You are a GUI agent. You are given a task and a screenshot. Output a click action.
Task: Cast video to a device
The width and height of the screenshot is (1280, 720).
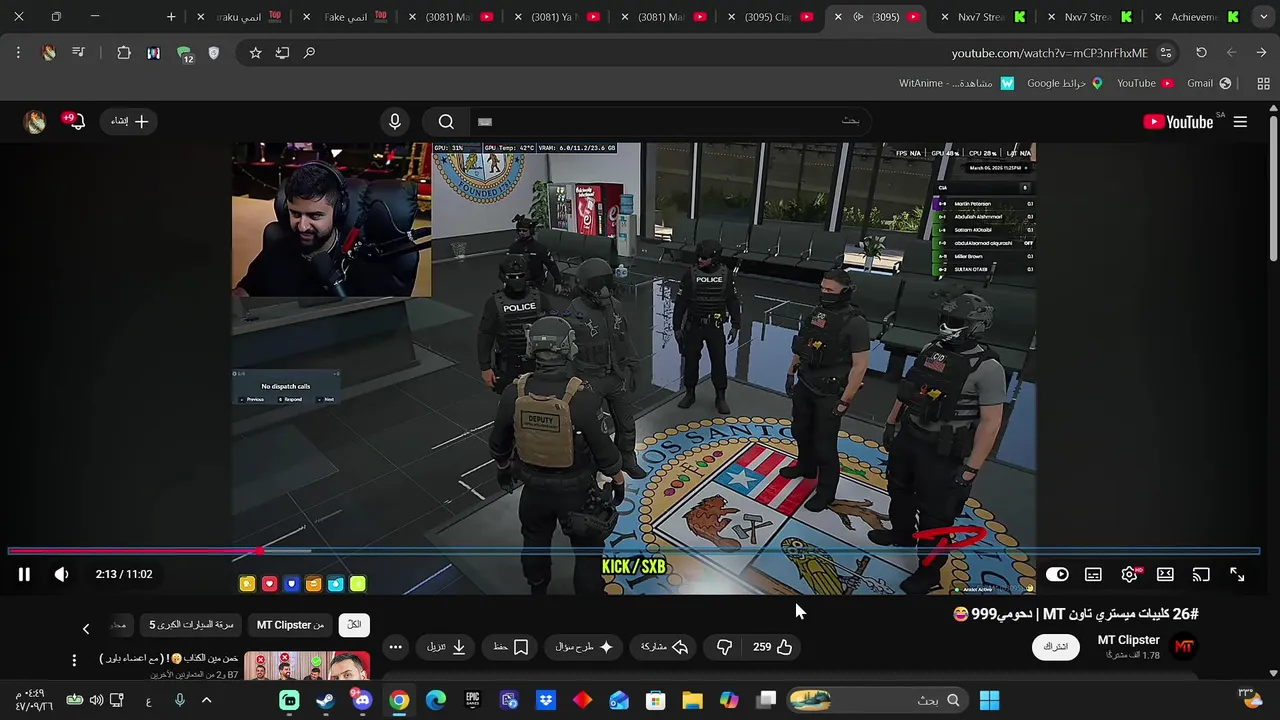point(1201,574)
